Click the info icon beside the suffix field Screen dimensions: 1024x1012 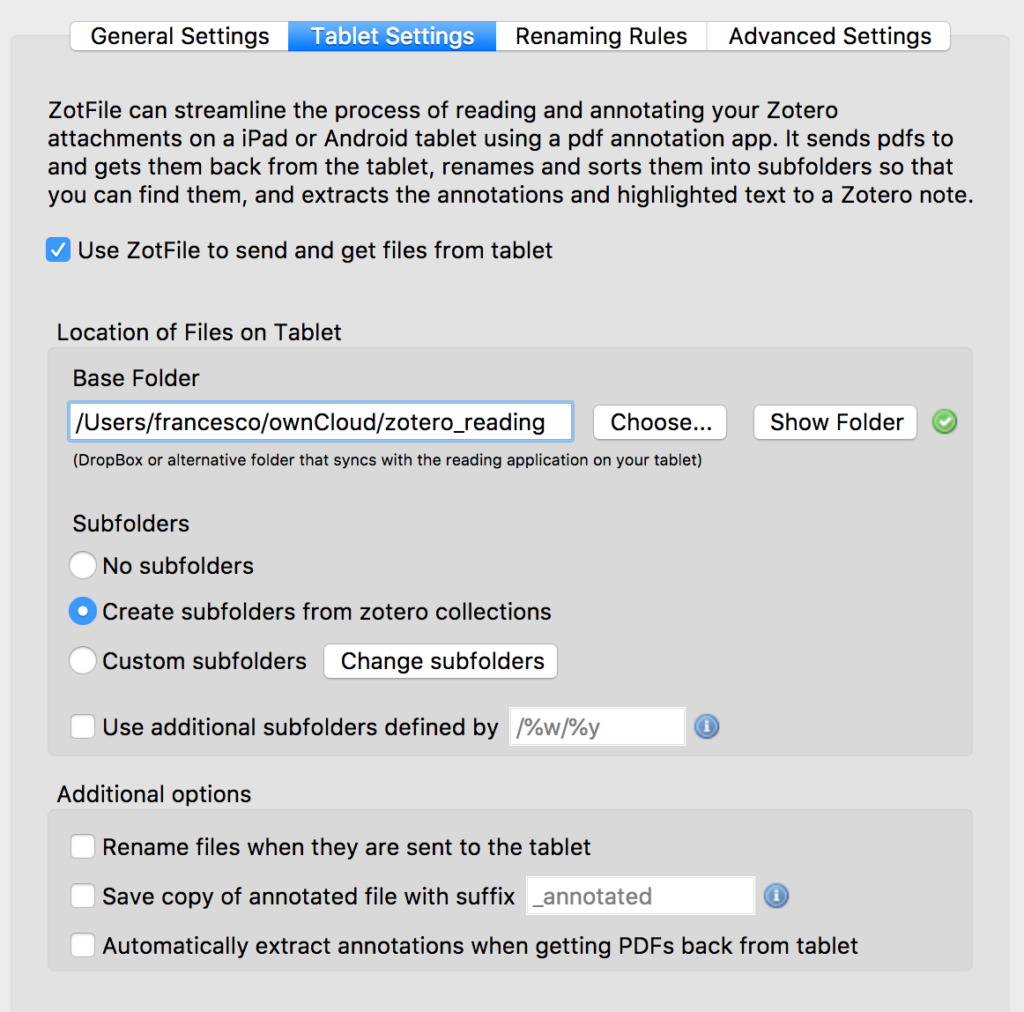pyautogui.click(x=776, y=896)
